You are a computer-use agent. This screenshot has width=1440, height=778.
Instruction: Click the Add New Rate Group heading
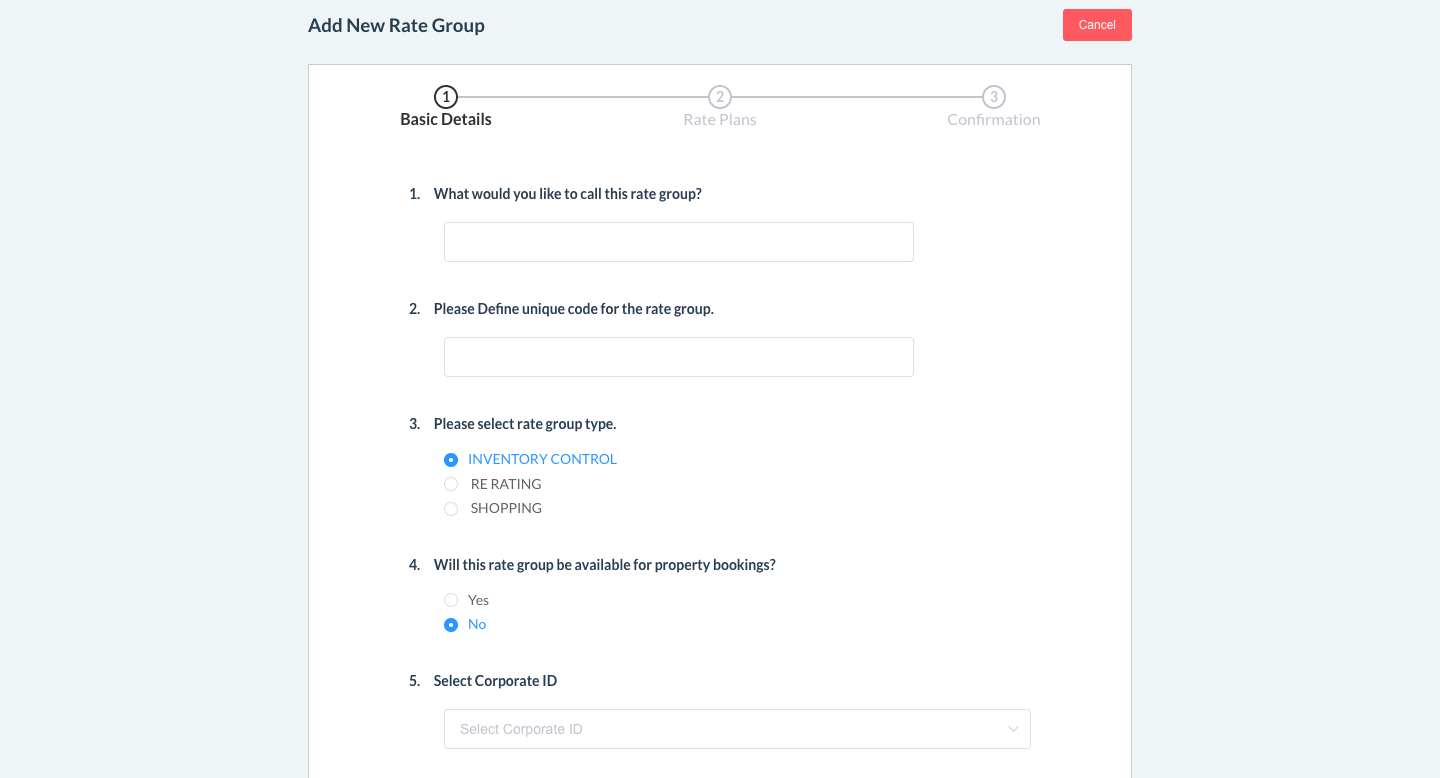click(x=396, y=26)
